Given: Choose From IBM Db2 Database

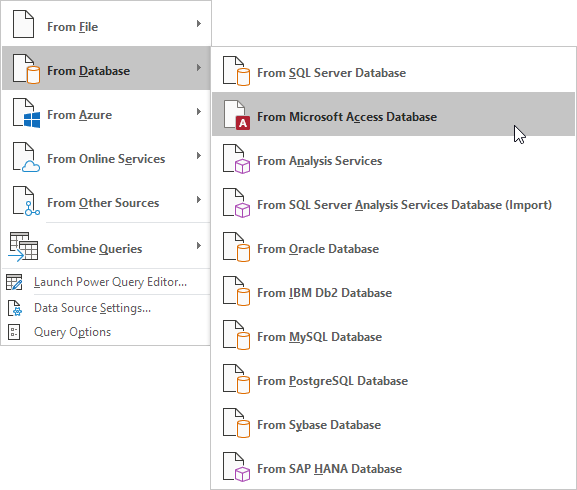Looking at the screenshot, I should (x=393, y=291).
